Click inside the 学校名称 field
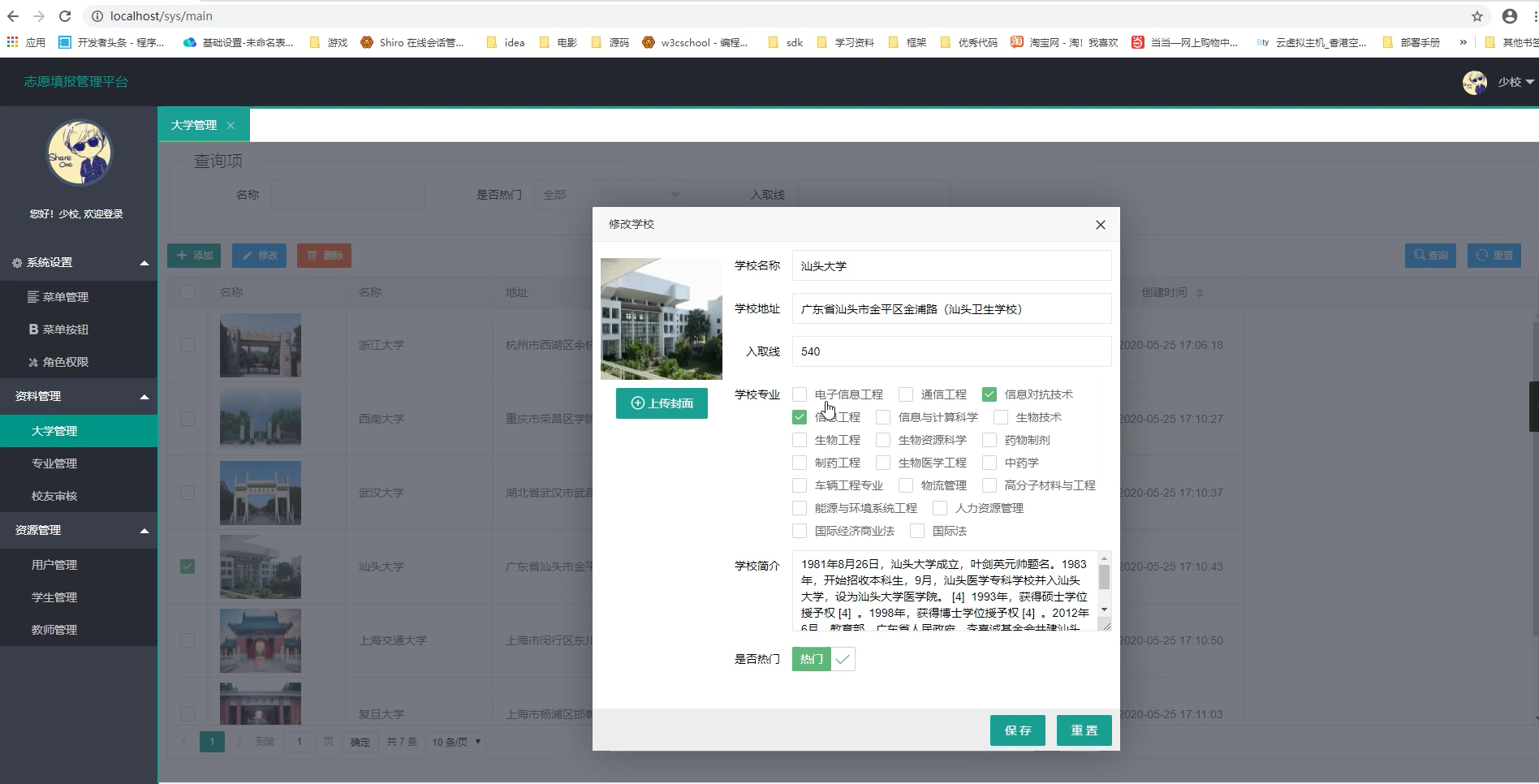 tap(951, 266)
